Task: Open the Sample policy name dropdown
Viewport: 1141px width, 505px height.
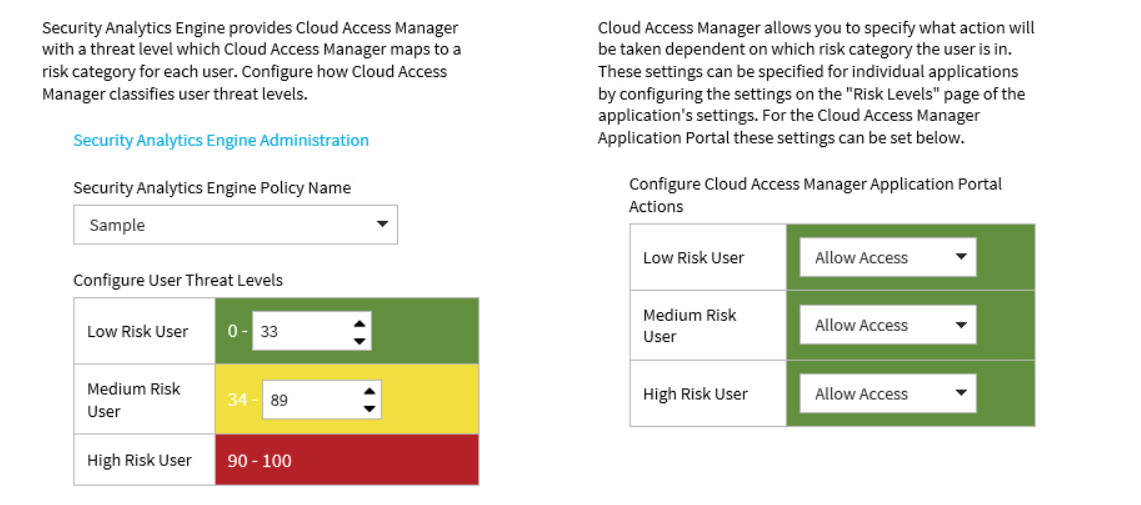Action: [x=235, y=225]
